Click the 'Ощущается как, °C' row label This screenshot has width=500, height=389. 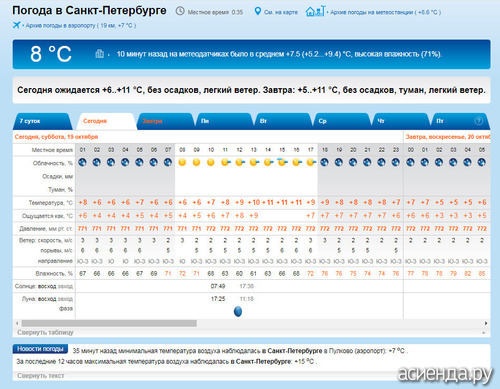tap(47, 216)
